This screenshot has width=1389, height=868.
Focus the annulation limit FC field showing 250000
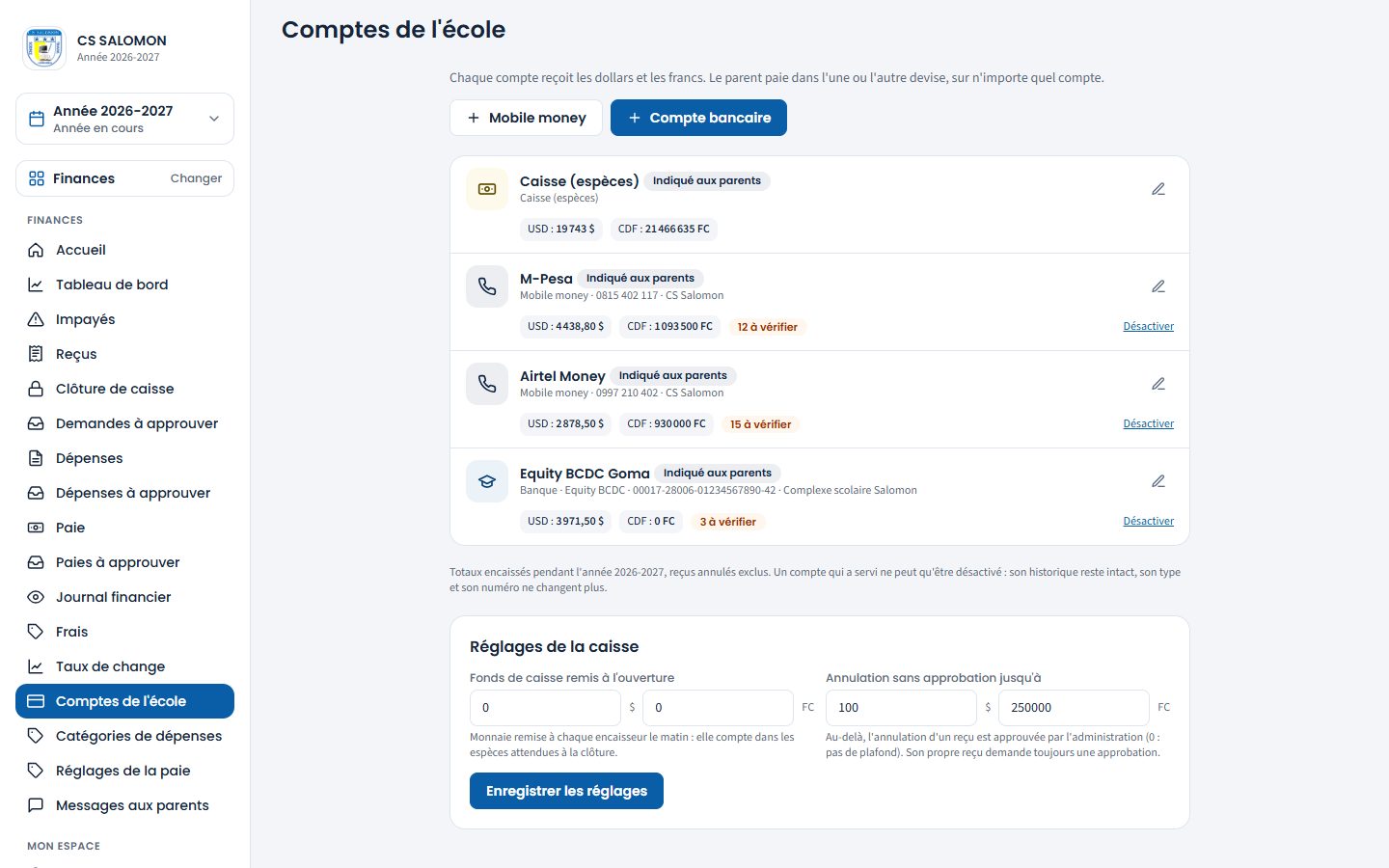point(1074,708)
